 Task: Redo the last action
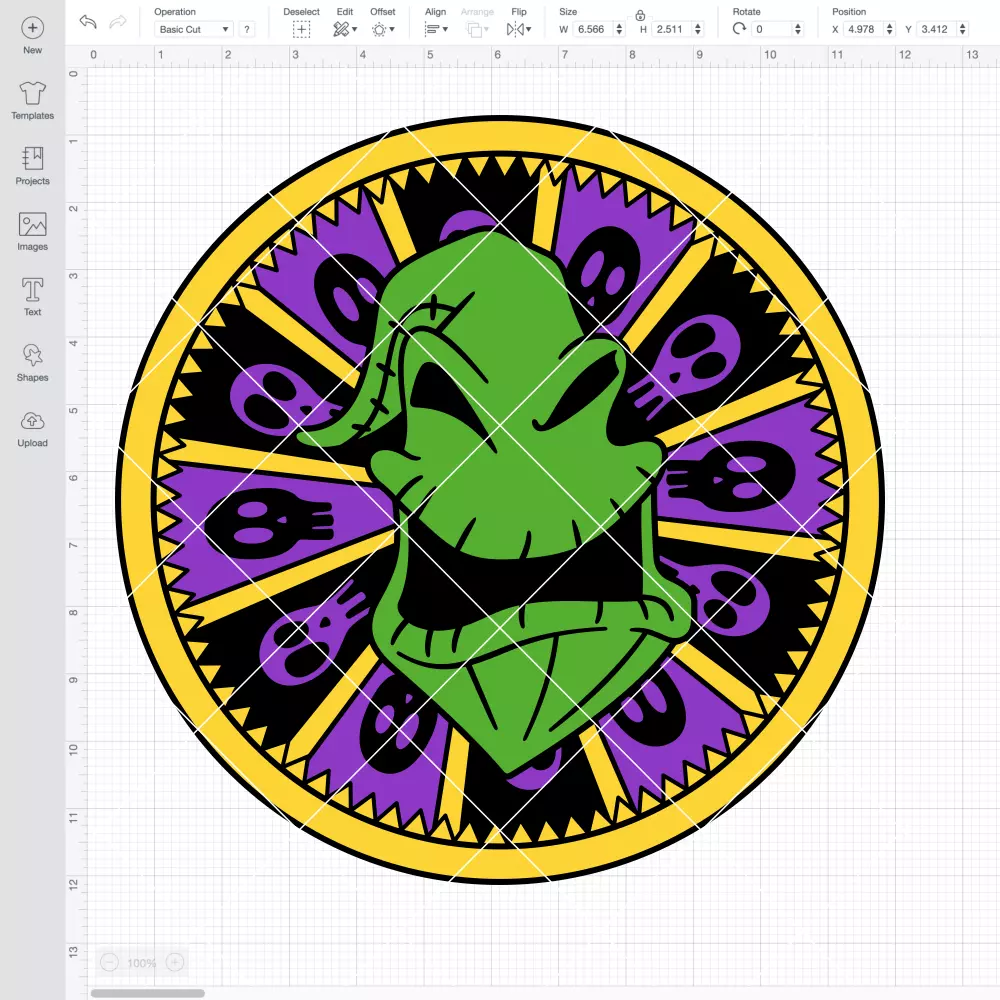(x=117, y=22)
